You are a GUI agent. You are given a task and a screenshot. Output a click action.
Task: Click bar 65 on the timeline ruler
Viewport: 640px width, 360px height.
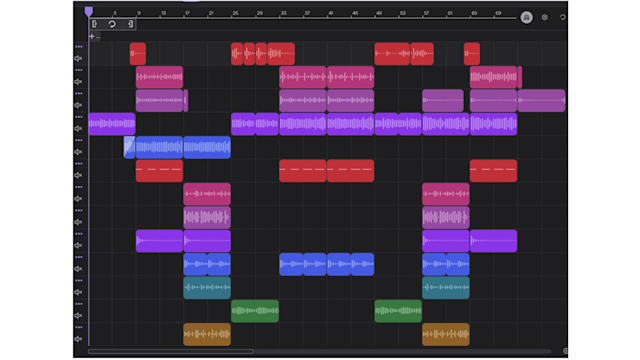pyautogui.click(x=474, y=13)
